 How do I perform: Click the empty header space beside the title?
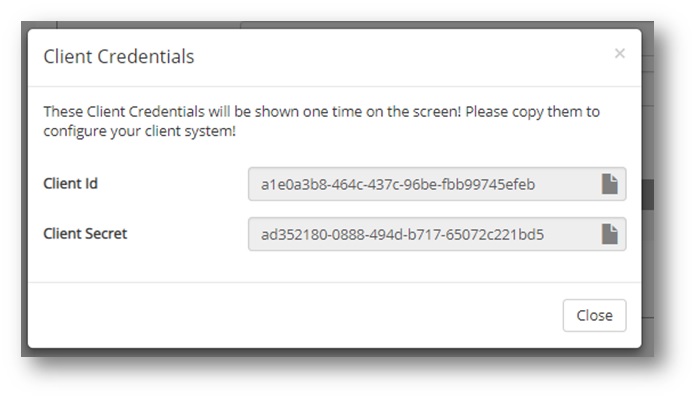pyautogui.click(x=399, y=57)
